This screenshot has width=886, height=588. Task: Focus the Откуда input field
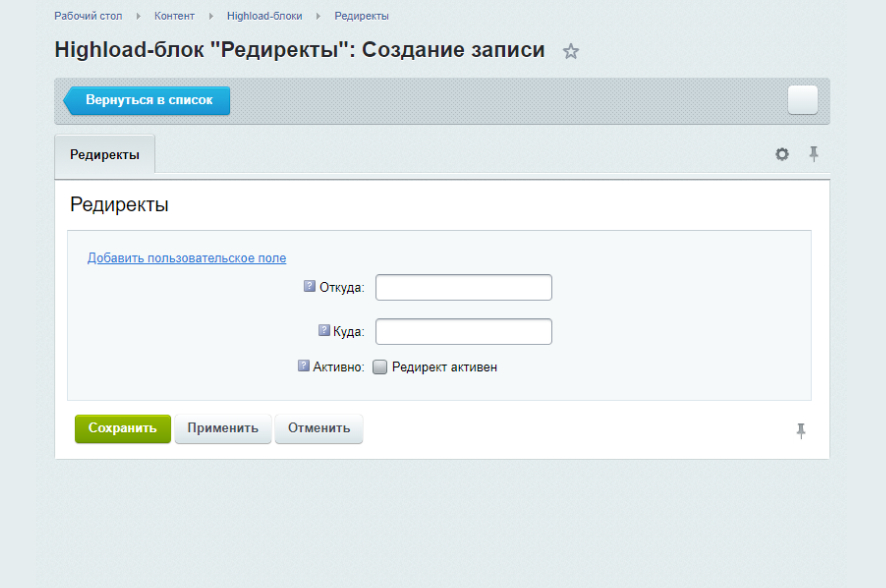(x=463, y=286)
